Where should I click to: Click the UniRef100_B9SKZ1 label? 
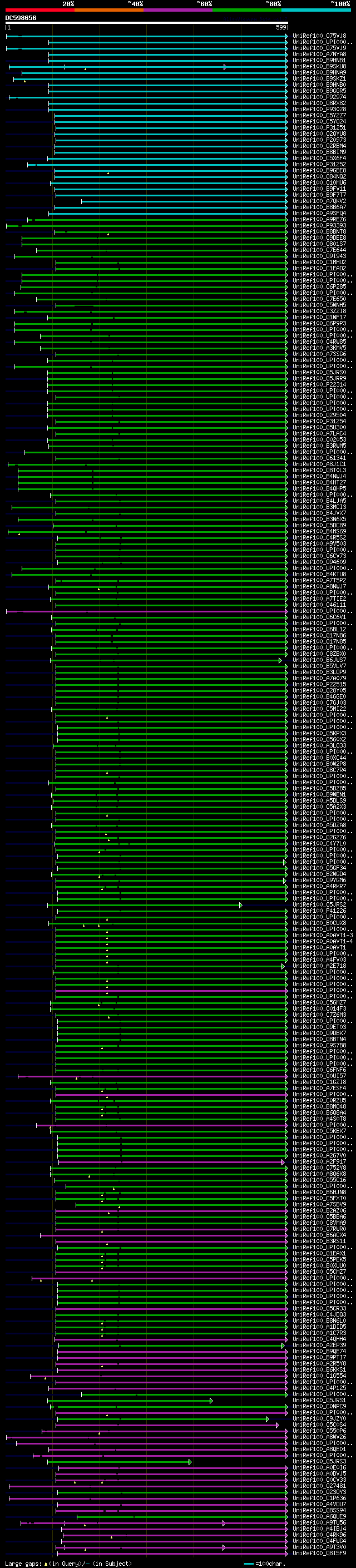[x=319, y=79]
